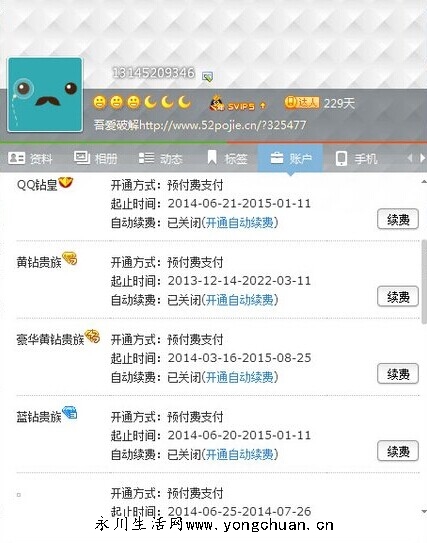This screenshot has width=427, height=543.
Task: Click the QQ钻皇 heart diamond icon
Action: [x=65, y=183]
